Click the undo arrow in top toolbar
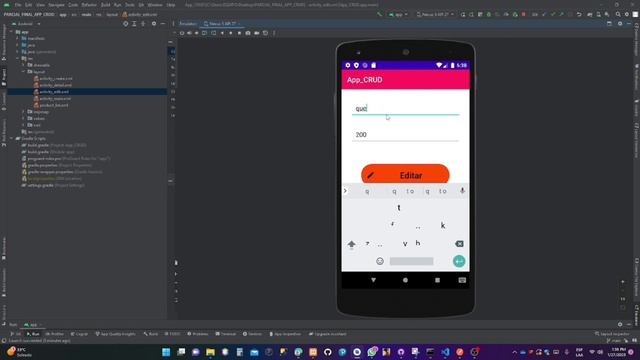The image size is (640, 360). click(579, 14)
